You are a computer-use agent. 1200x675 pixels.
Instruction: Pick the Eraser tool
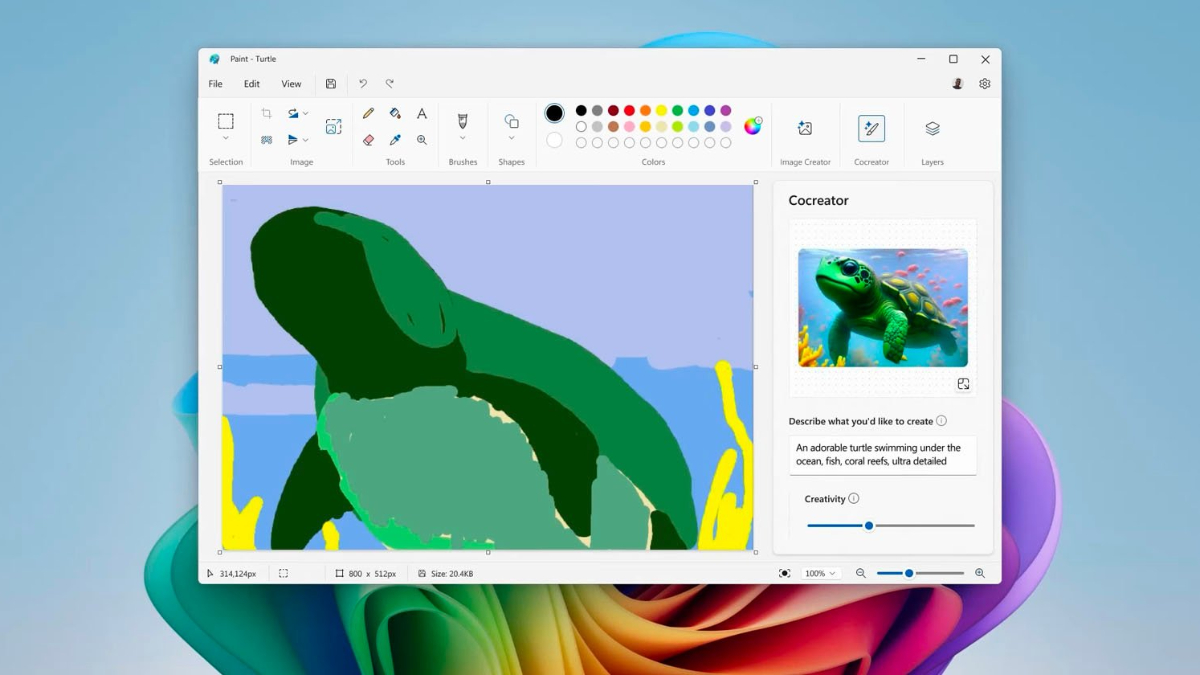pyautogui.click(x=368, y=140)
